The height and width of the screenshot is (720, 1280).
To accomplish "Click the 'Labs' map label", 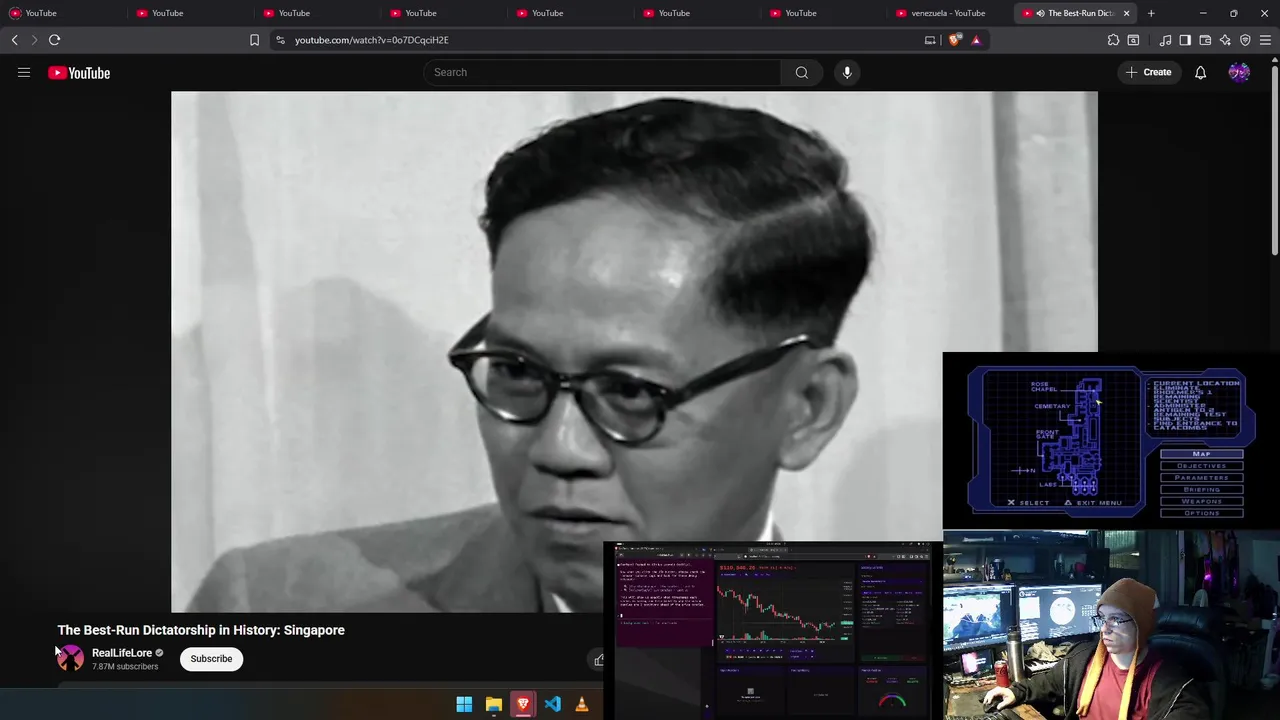I will coord(1048,485).
